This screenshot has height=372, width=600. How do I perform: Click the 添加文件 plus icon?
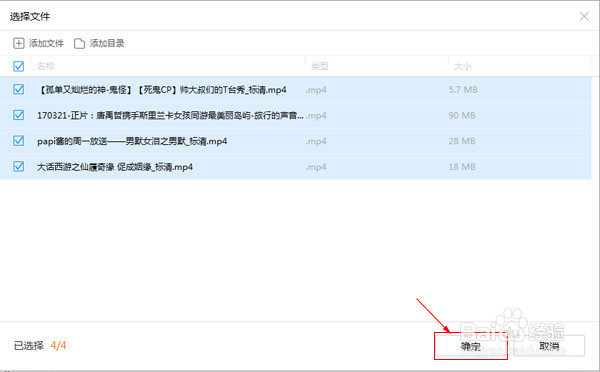click(x=19, y=43)
